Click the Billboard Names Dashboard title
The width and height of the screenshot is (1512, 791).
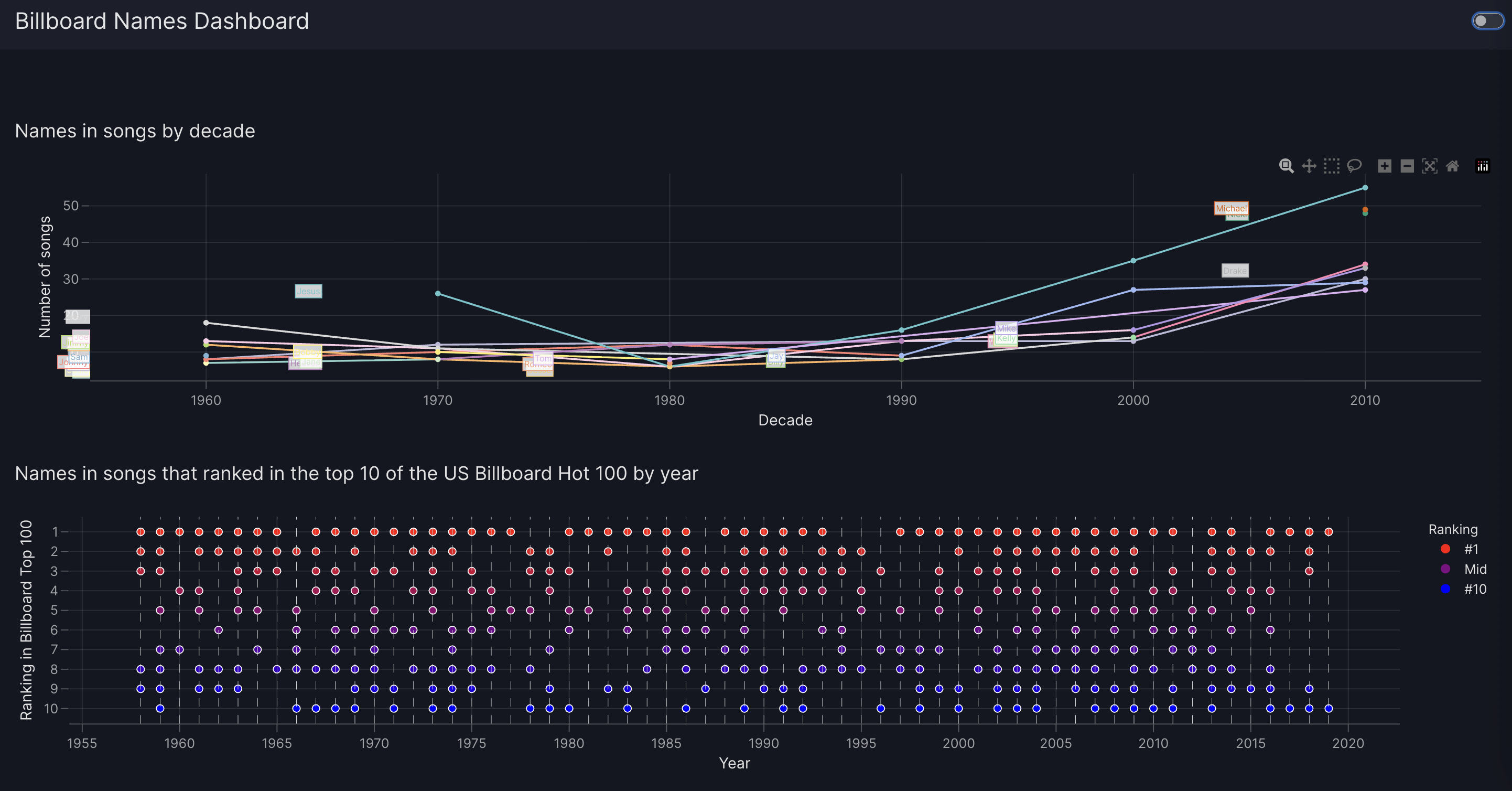click(162, 21)
